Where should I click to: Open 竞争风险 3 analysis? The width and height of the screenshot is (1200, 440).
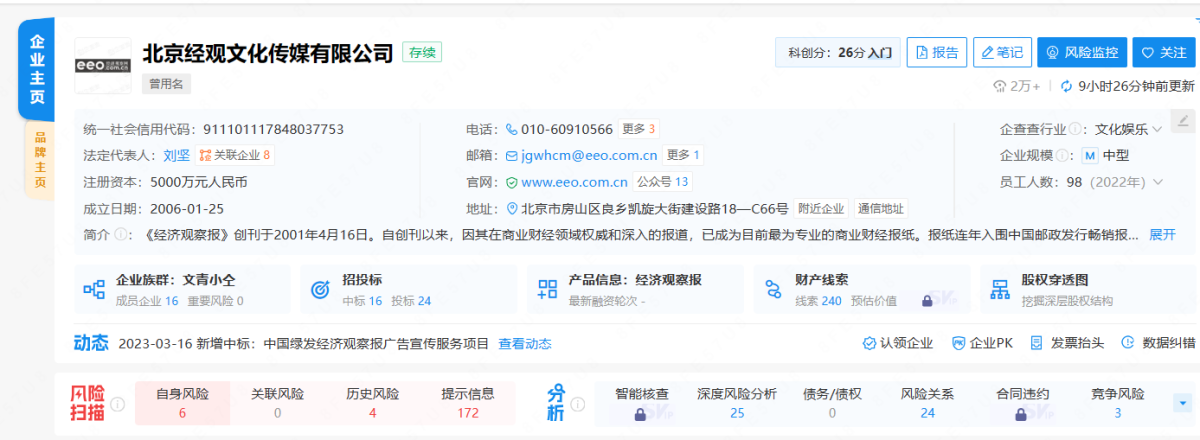pos(1117,402)
